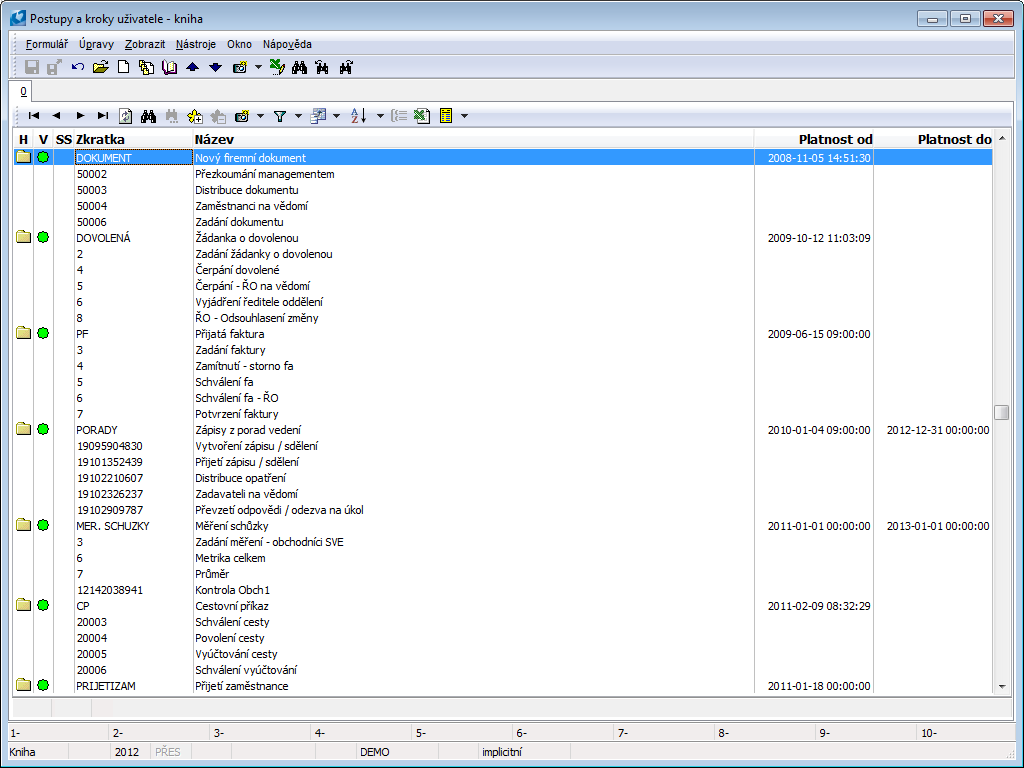
Task: Click the new blank page icon
Action: (x=123, y=67)
